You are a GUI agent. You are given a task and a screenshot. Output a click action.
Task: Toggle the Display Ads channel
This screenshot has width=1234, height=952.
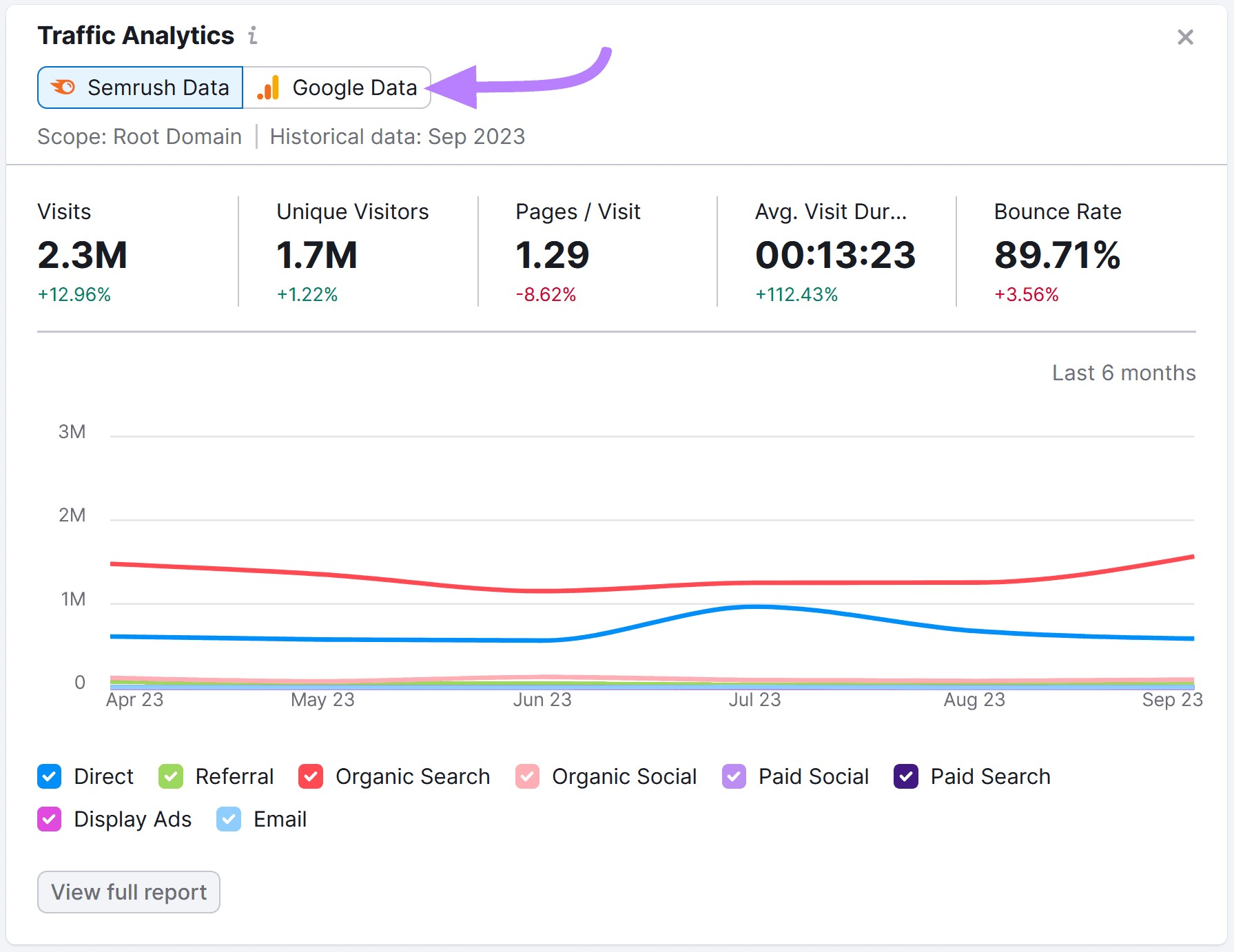point(48,819)
